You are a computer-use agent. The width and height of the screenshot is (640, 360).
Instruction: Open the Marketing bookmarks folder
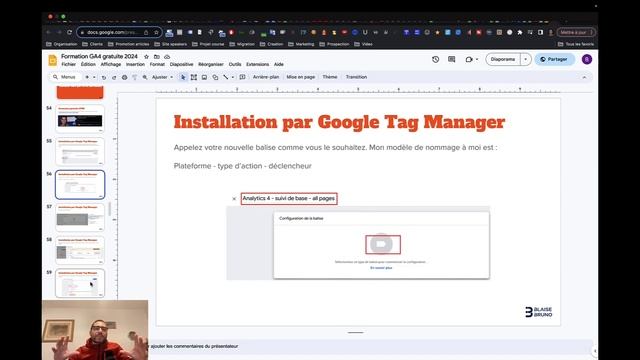(302, 44)
